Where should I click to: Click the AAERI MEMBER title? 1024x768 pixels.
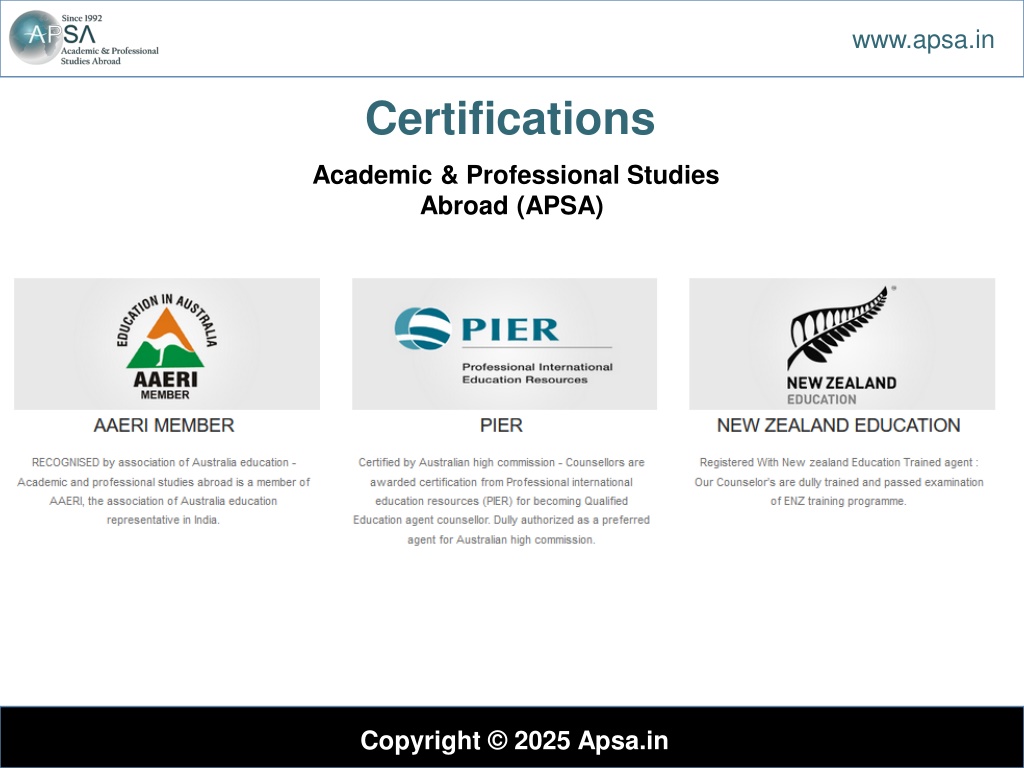pos(164,425)
